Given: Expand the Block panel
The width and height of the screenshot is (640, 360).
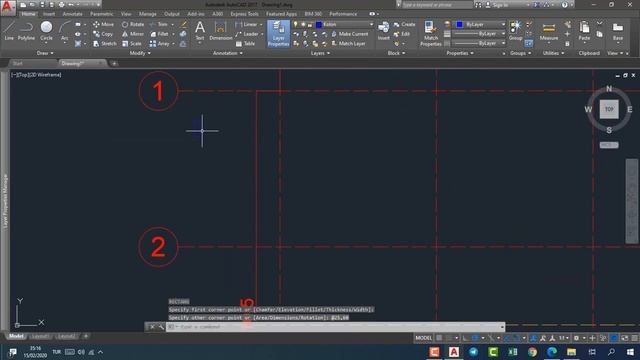Looking at the screenshot, I should 396,53.
